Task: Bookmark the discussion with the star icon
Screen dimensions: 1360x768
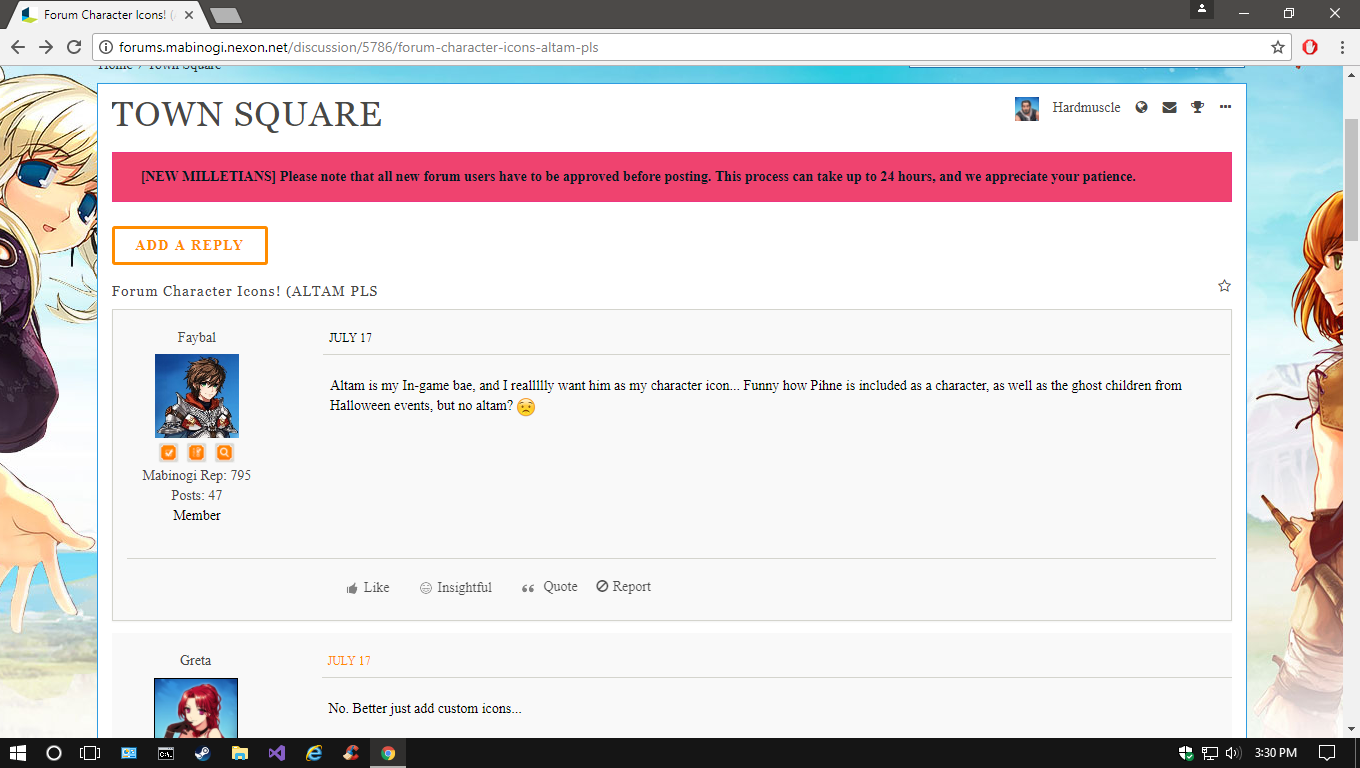Action: [x=1224, y=286]
